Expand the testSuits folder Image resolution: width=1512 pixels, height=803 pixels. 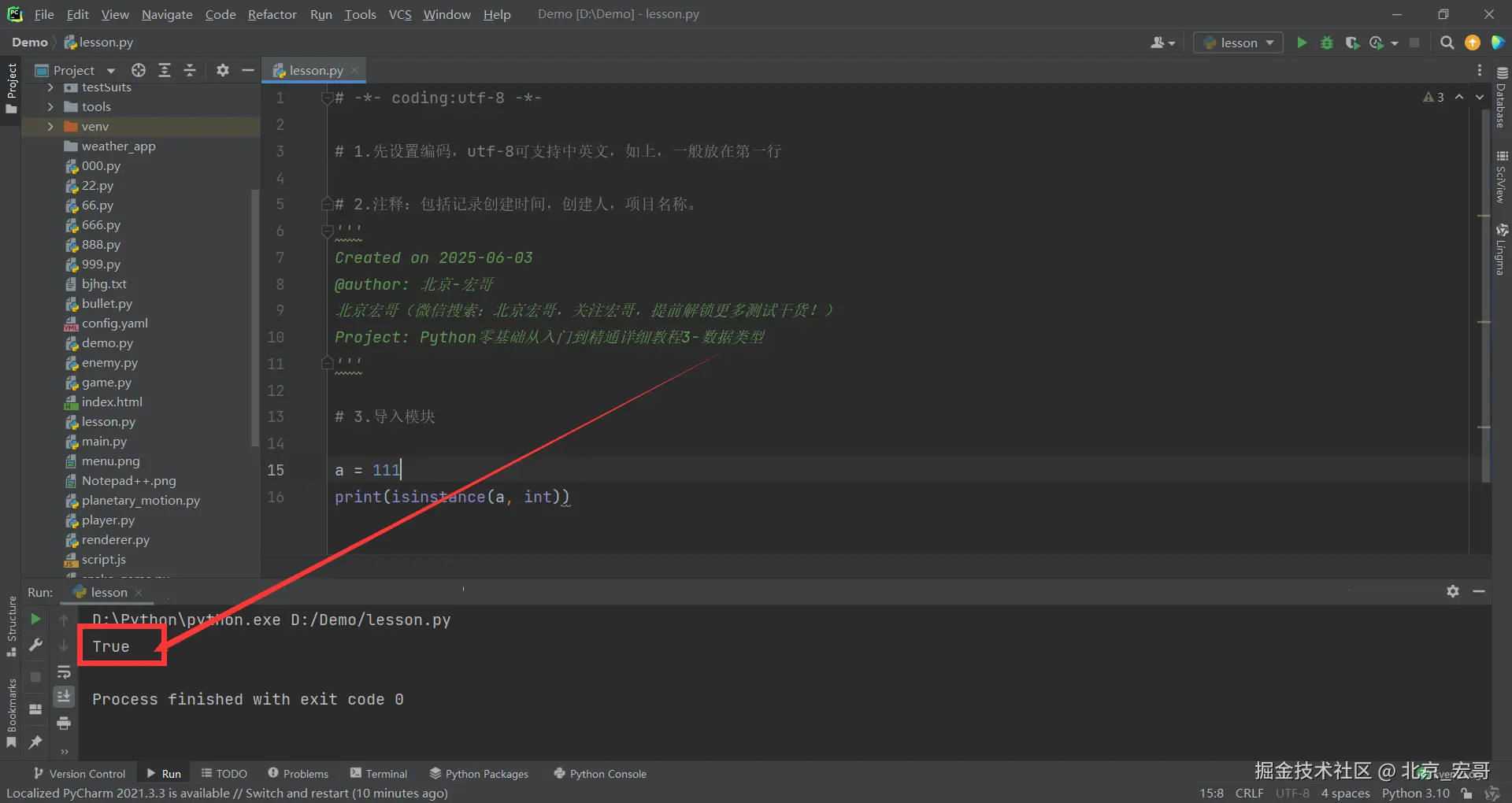50,87
